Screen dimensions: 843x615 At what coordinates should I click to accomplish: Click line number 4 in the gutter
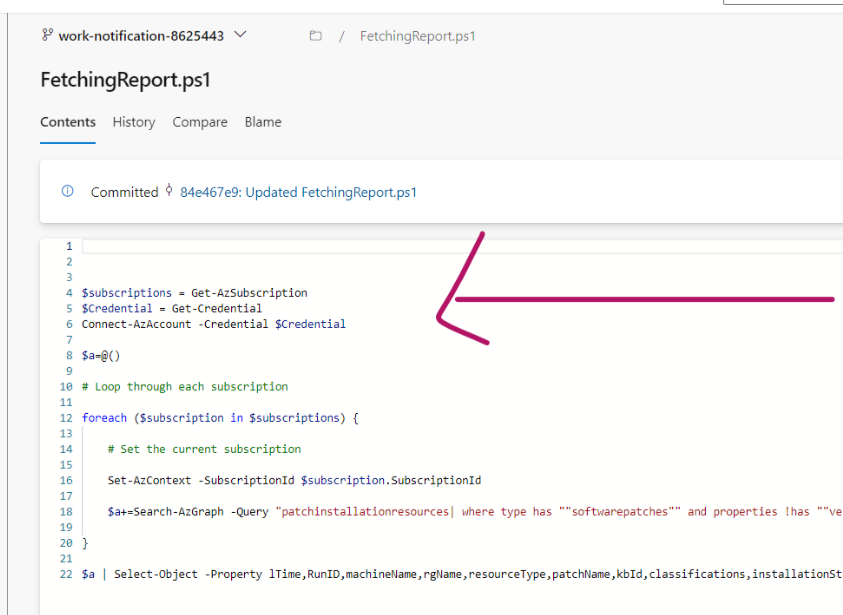pyautogui.click(x=69, y=293)
